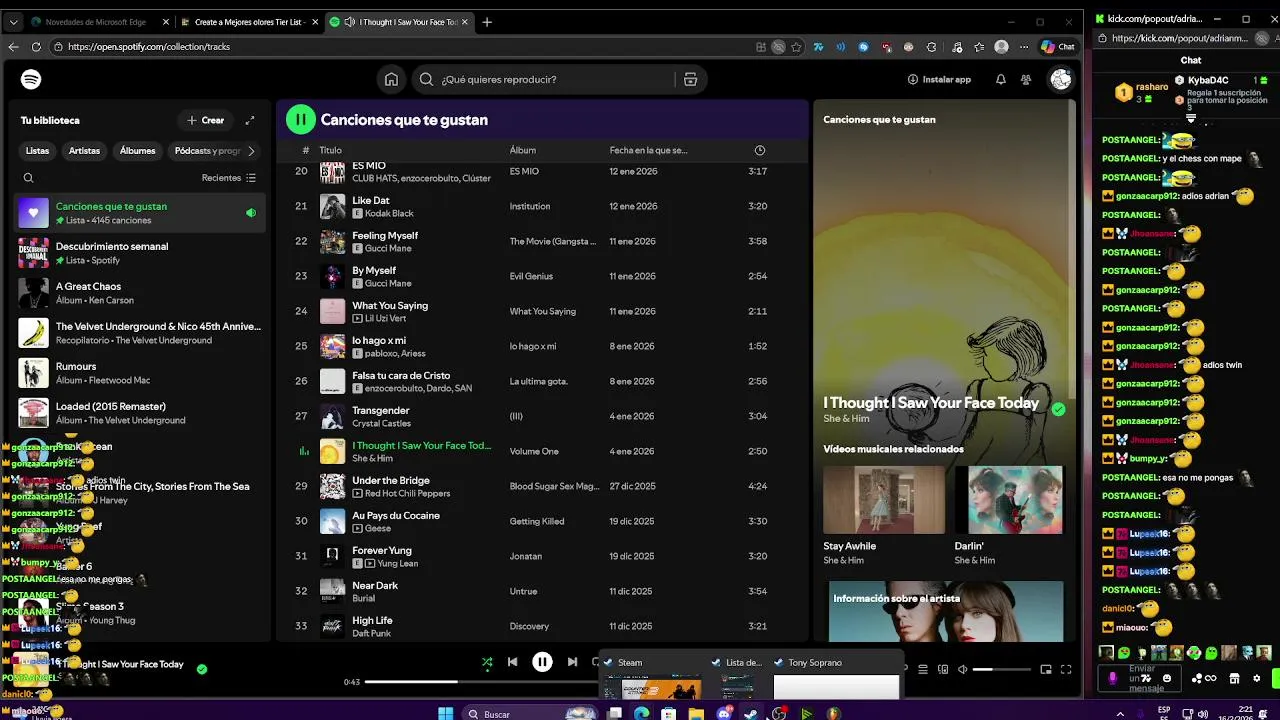
Task: Show more library filter chips arrow
Action: point(251,151)
